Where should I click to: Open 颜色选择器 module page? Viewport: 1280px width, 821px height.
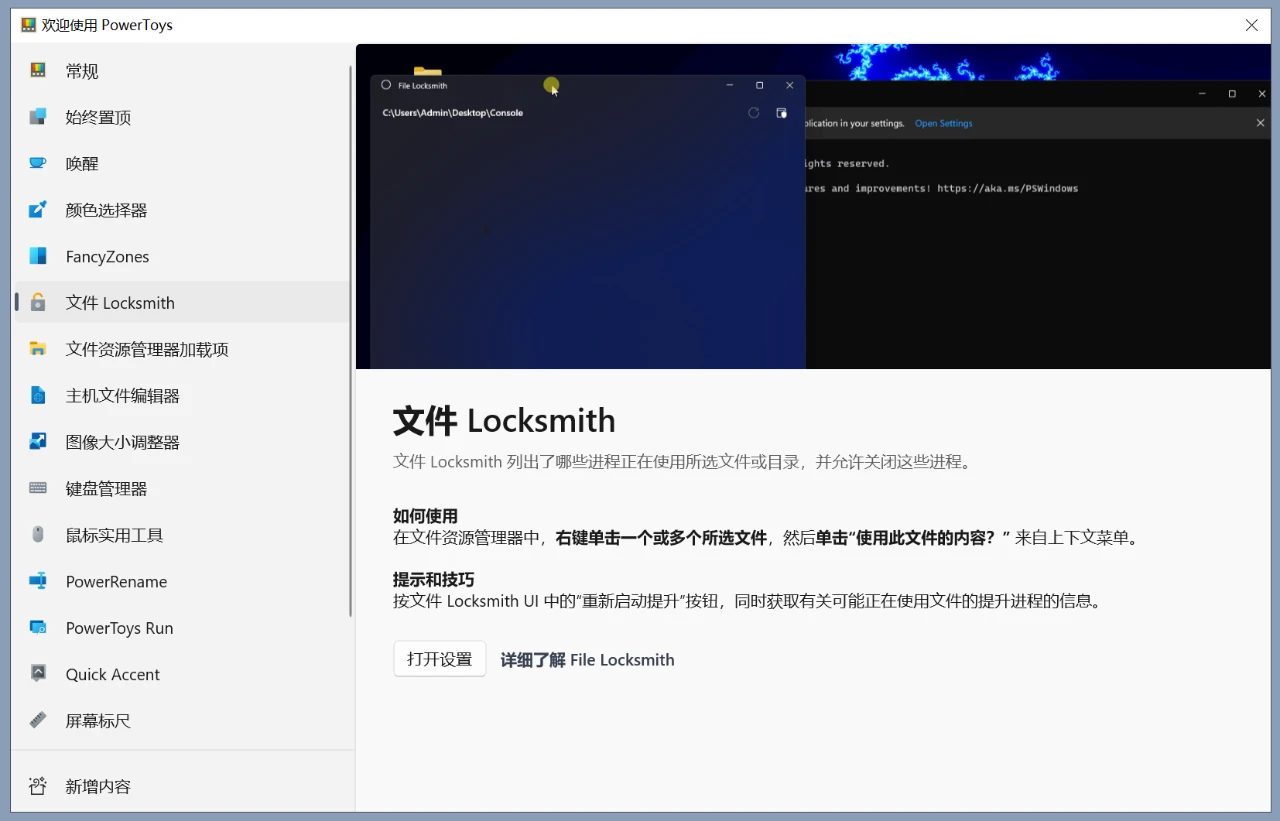[x=181, y=210]
